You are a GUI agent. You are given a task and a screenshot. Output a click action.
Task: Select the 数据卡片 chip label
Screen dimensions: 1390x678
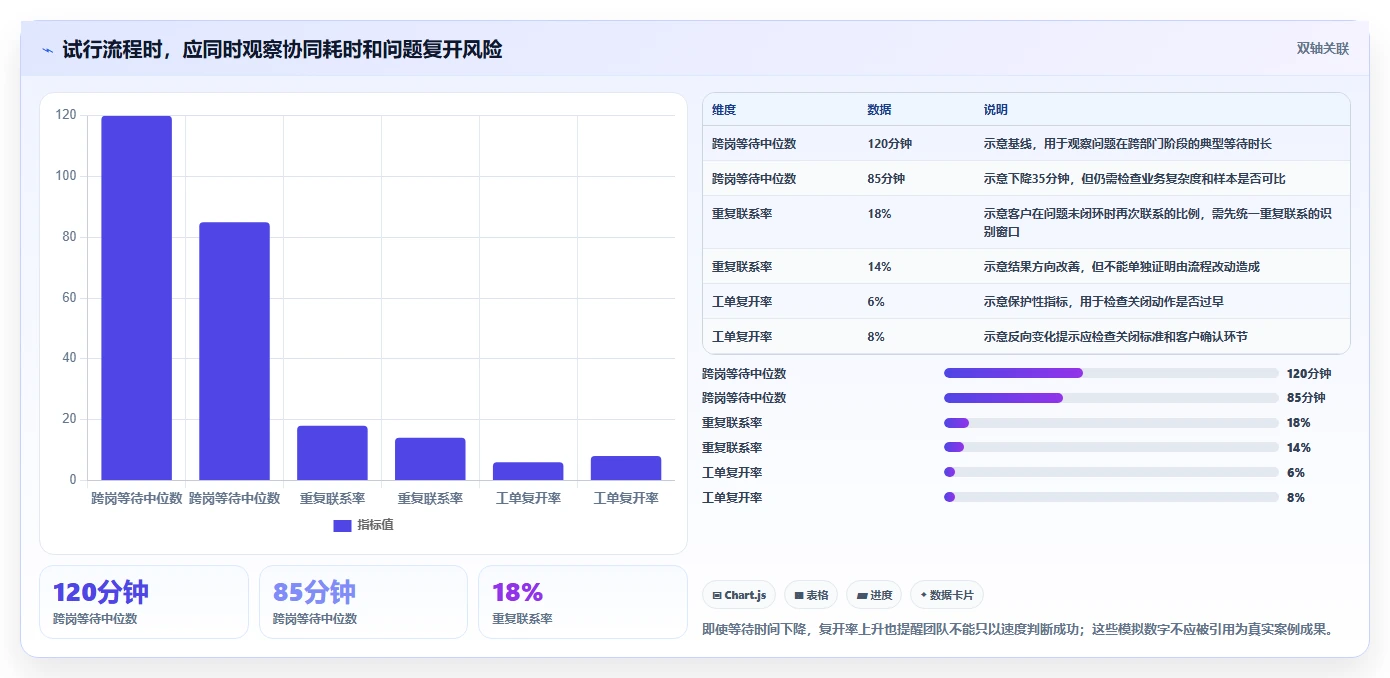pyautogui.click(x=951, y=595)
